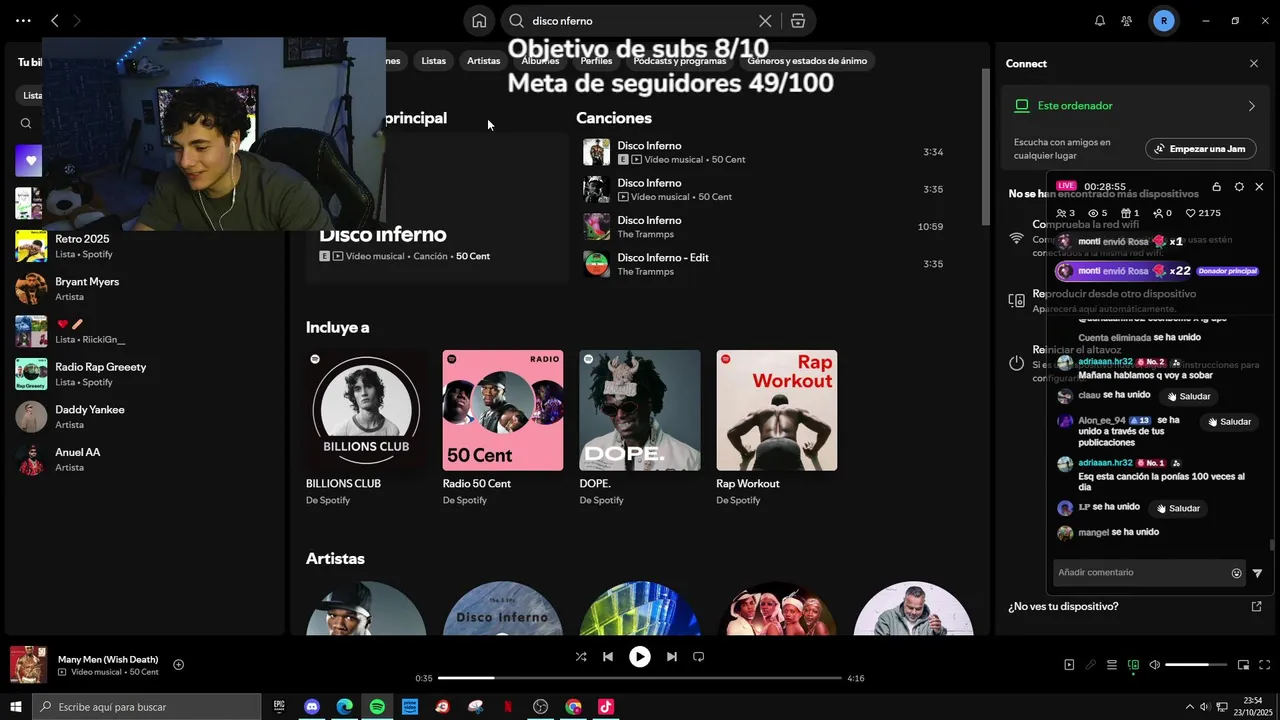Open the Now Playing view icon
The height and width of the screenshot is (720, 1280).
click(x=1069, y=665)
